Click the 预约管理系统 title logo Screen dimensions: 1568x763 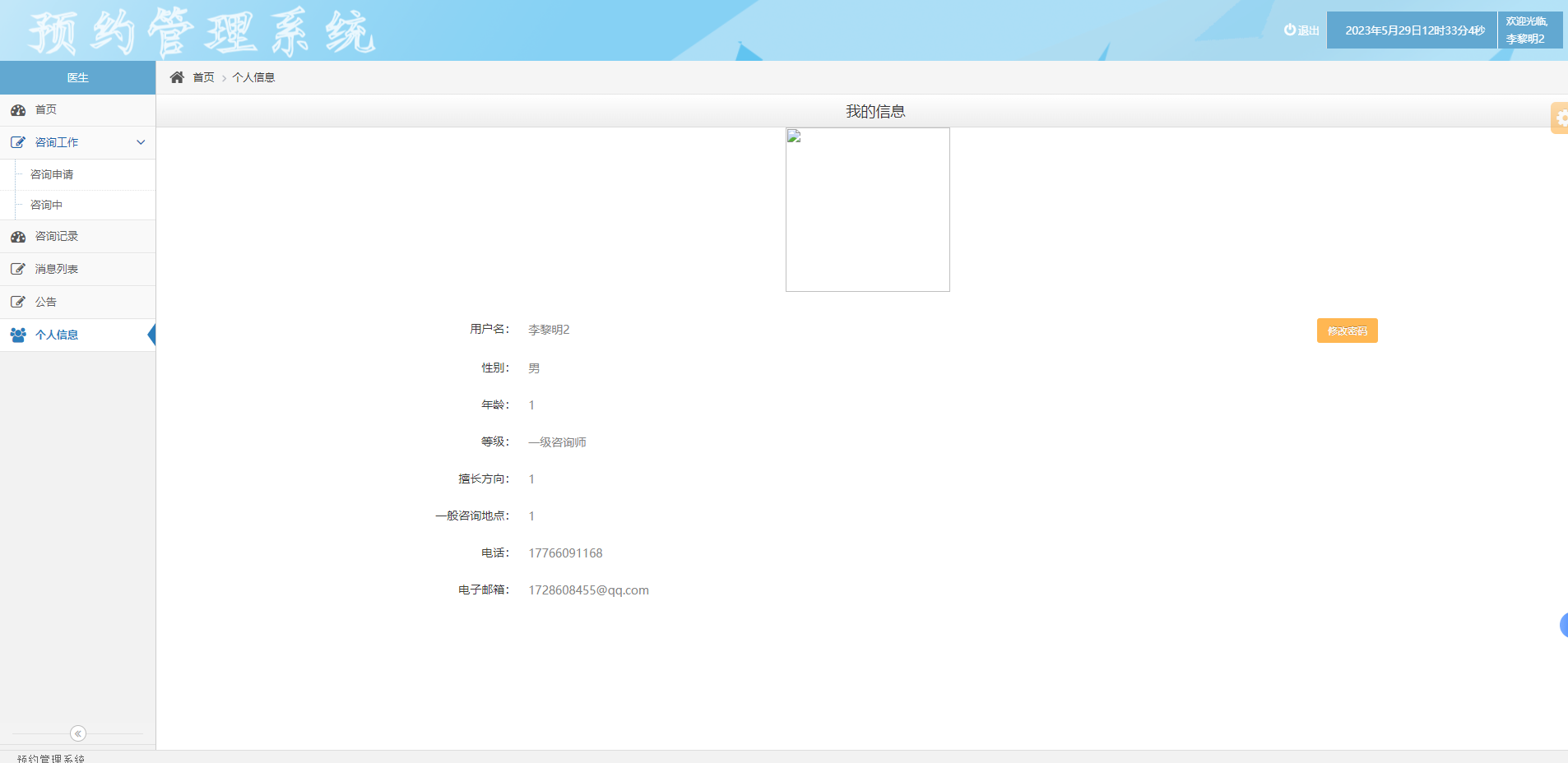coord(202,33)
